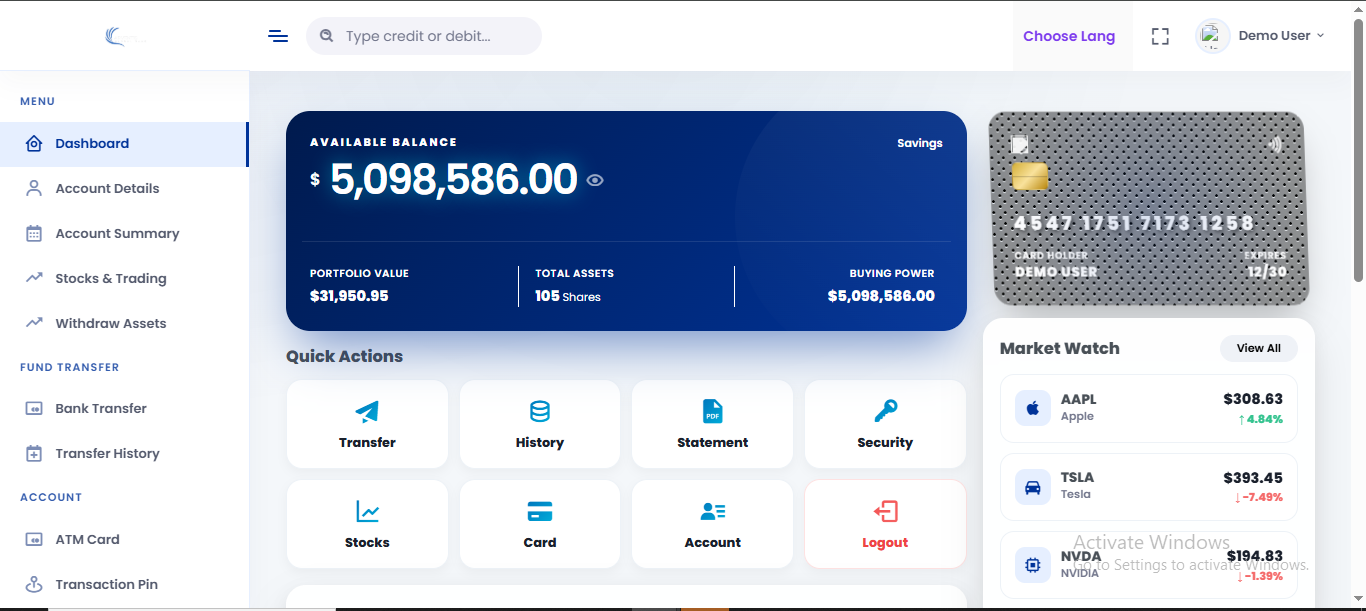Image resolution: width=1366 pixels, height=611 pixels.
Task: Click the paper plane Transfer icon
Action: (x=367, y=411)
